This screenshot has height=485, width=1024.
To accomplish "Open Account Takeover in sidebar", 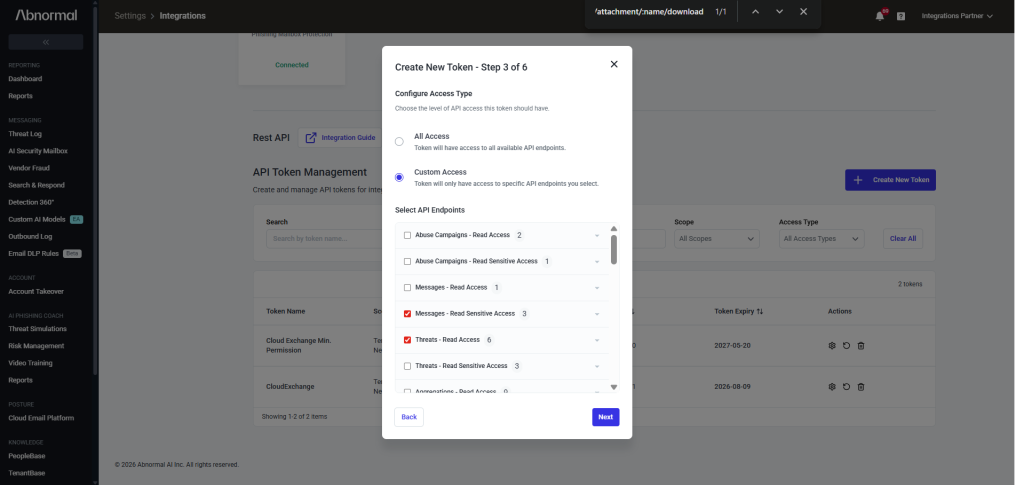I will coord(36,292).
